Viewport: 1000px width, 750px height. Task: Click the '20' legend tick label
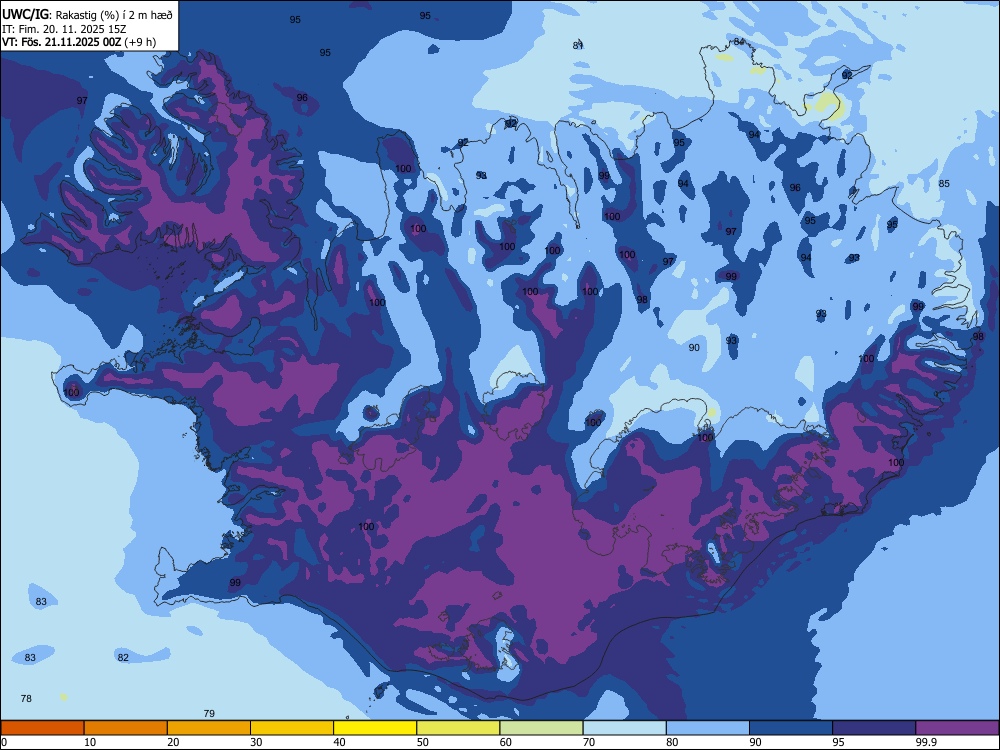(173, 742)
